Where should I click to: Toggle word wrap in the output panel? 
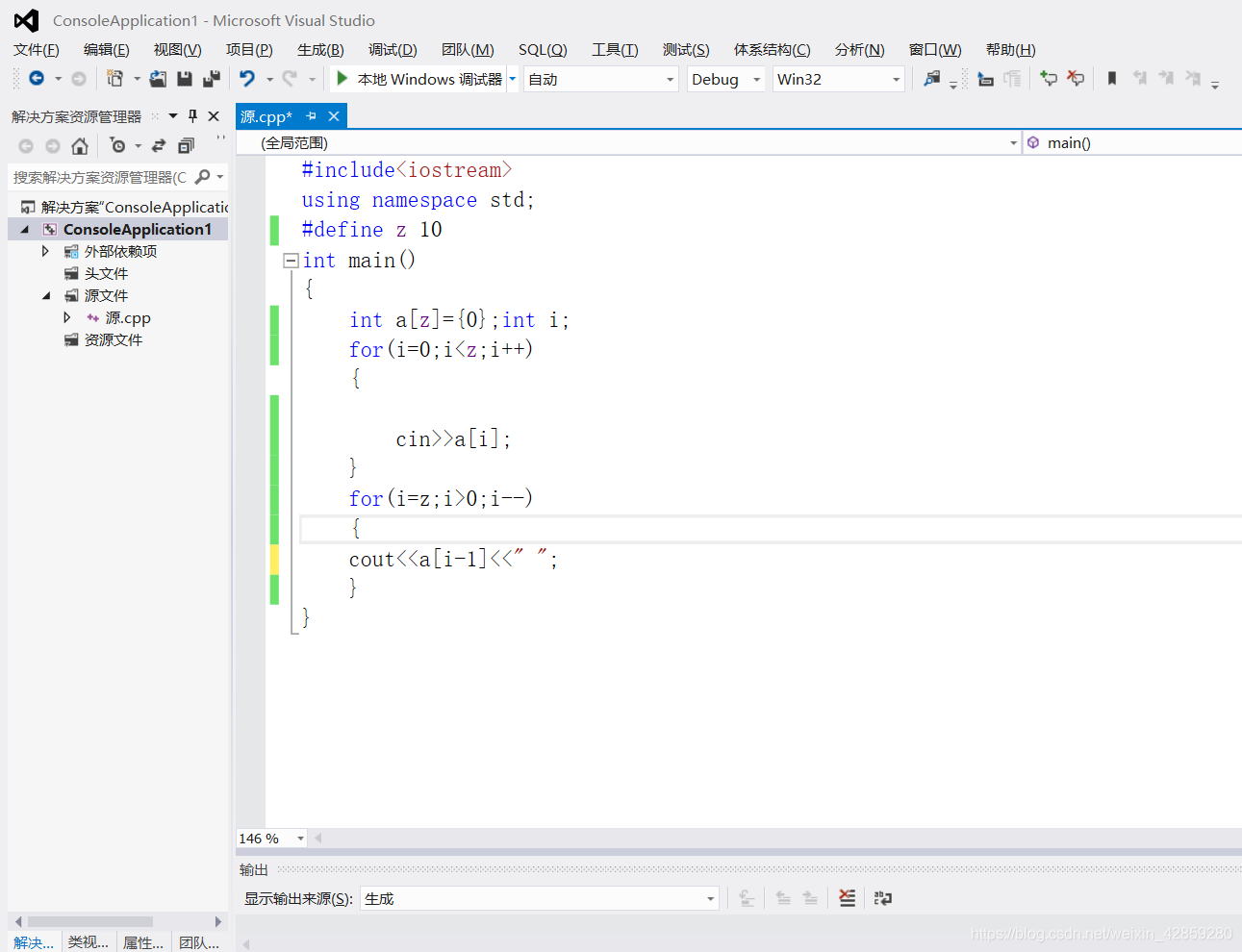(882, 898)
